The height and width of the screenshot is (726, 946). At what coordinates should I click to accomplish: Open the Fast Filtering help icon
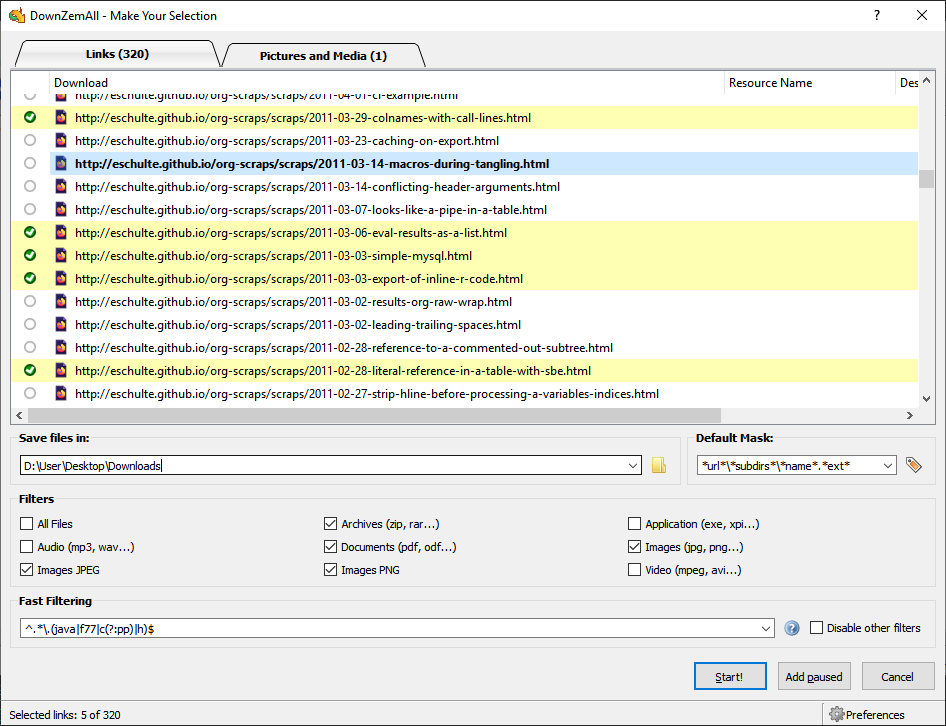click(792, 628)
